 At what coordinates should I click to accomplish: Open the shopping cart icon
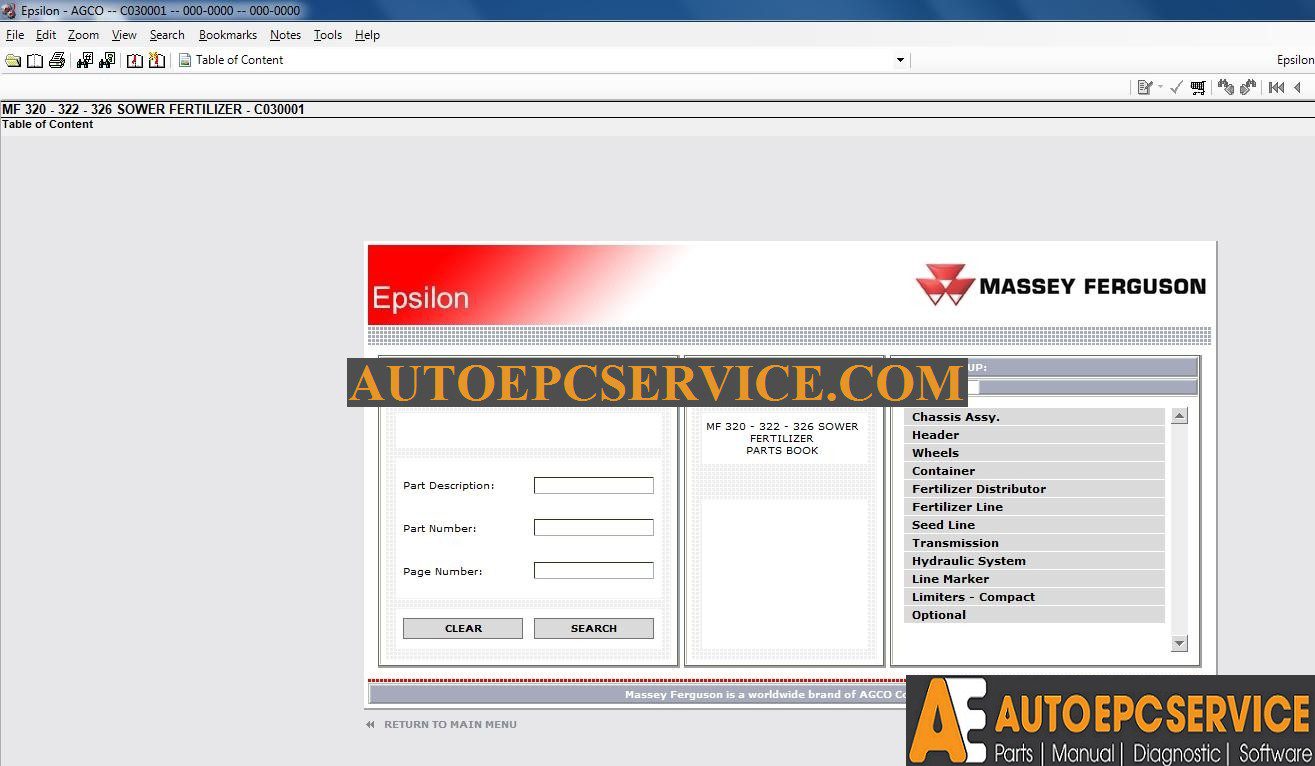coord(1198,87)
